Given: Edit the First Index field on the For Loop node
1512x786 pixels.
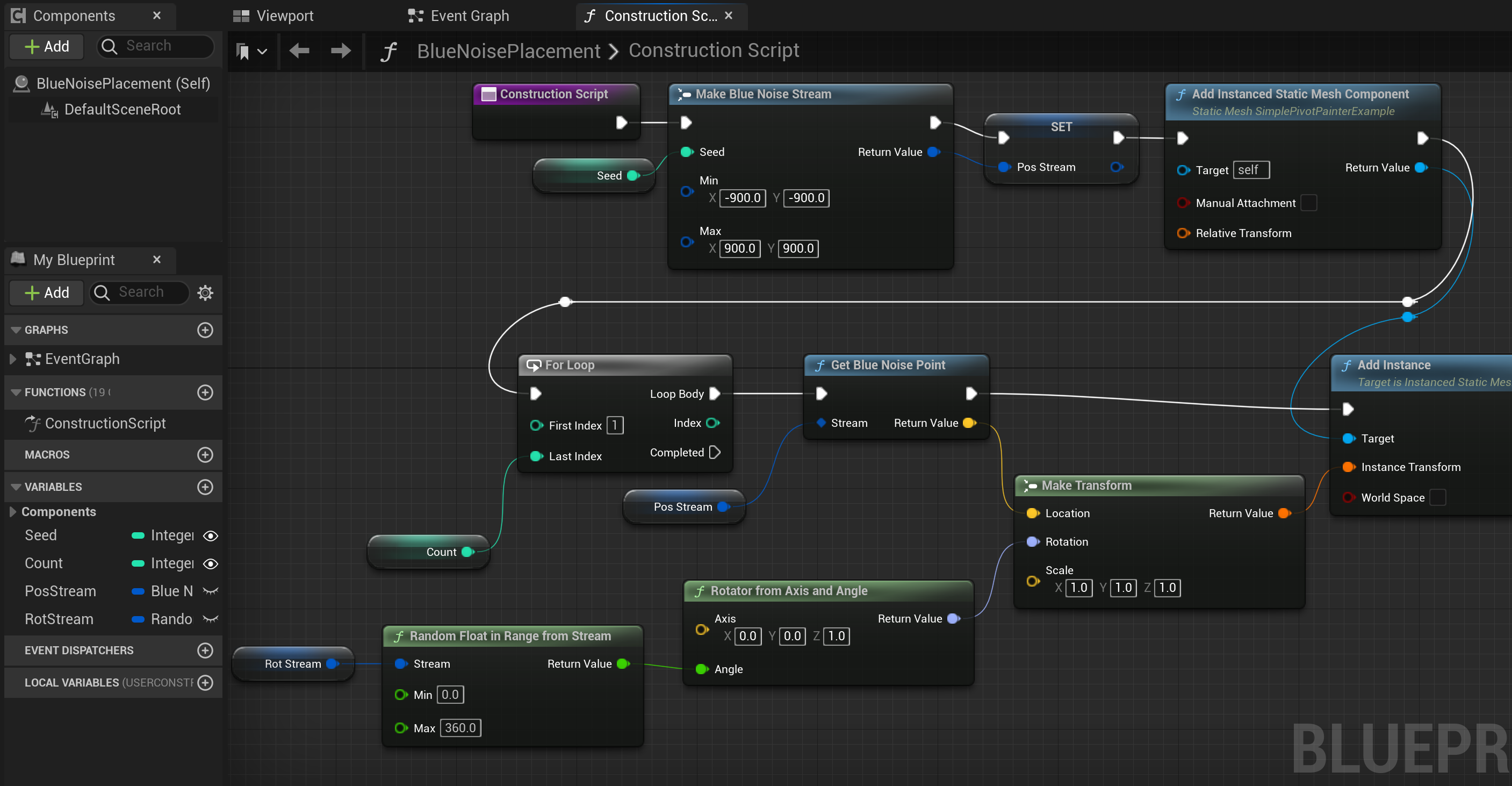Looking at the screenshot, I should (615, 425).
